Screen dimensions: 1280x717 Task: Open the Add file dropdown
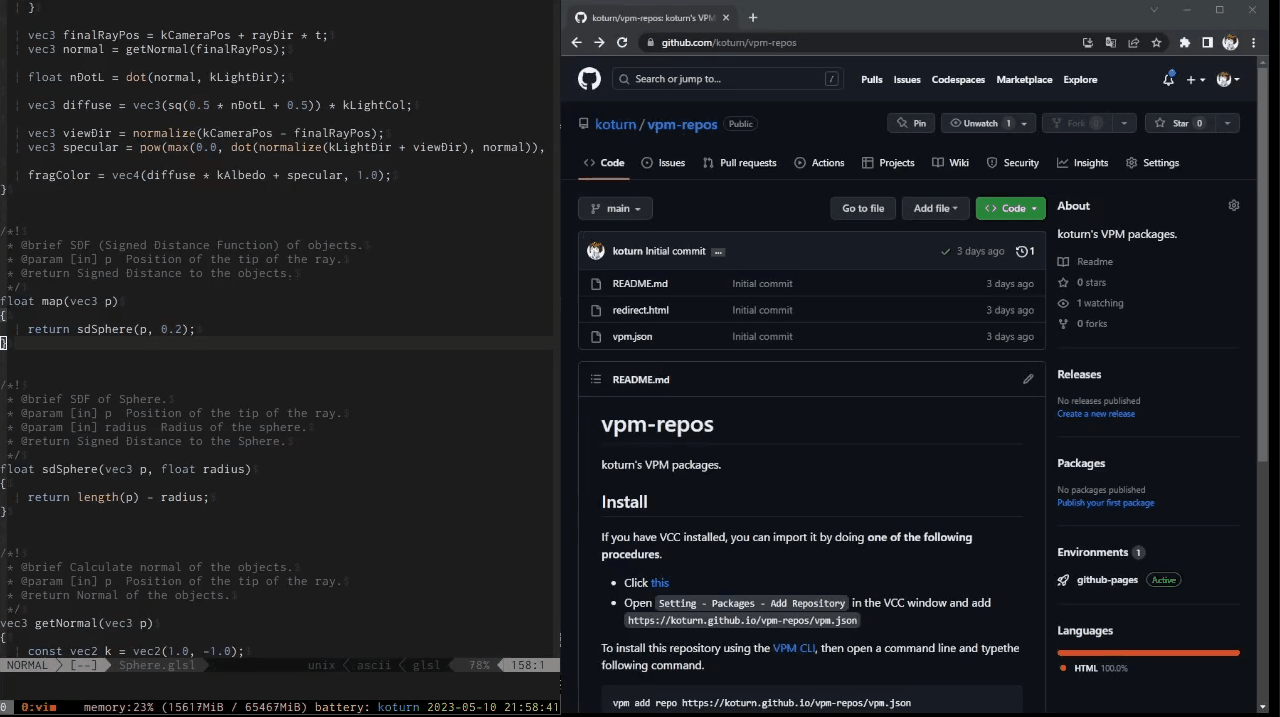(936, 208)
